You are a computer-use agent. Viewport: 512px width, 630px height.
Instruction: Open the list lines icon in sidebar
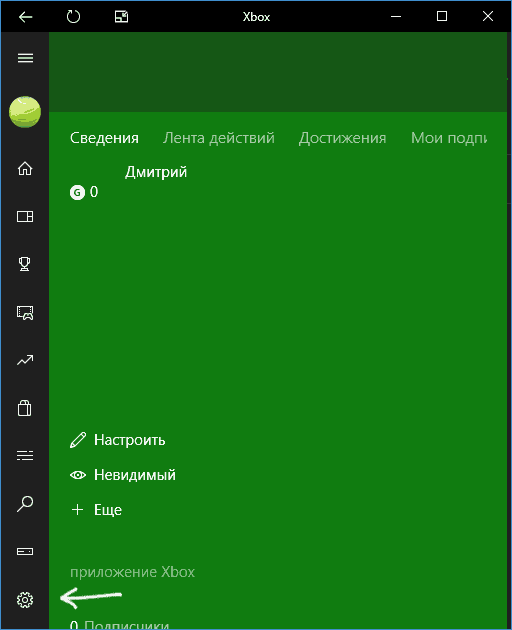tap(25, 455)
